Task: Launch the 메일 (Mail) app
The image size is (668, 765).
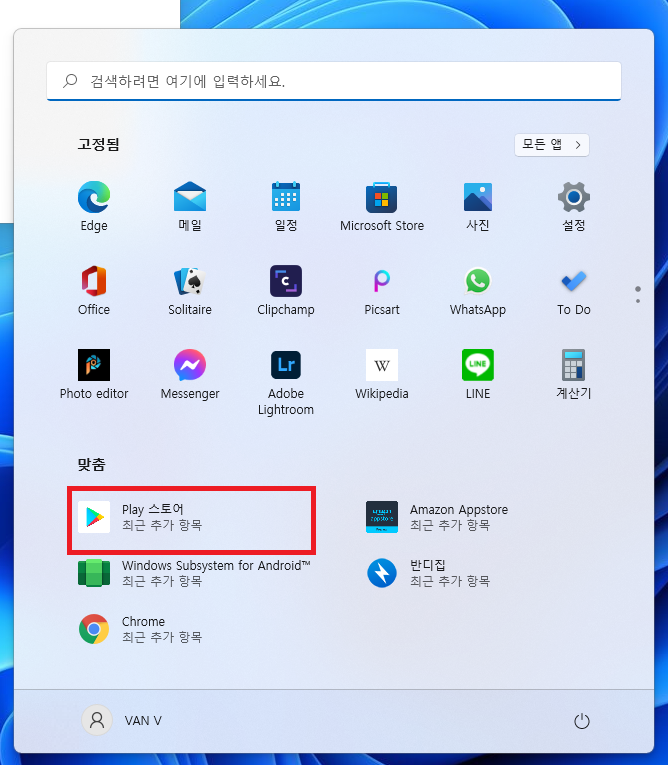Action: point(190,206)
